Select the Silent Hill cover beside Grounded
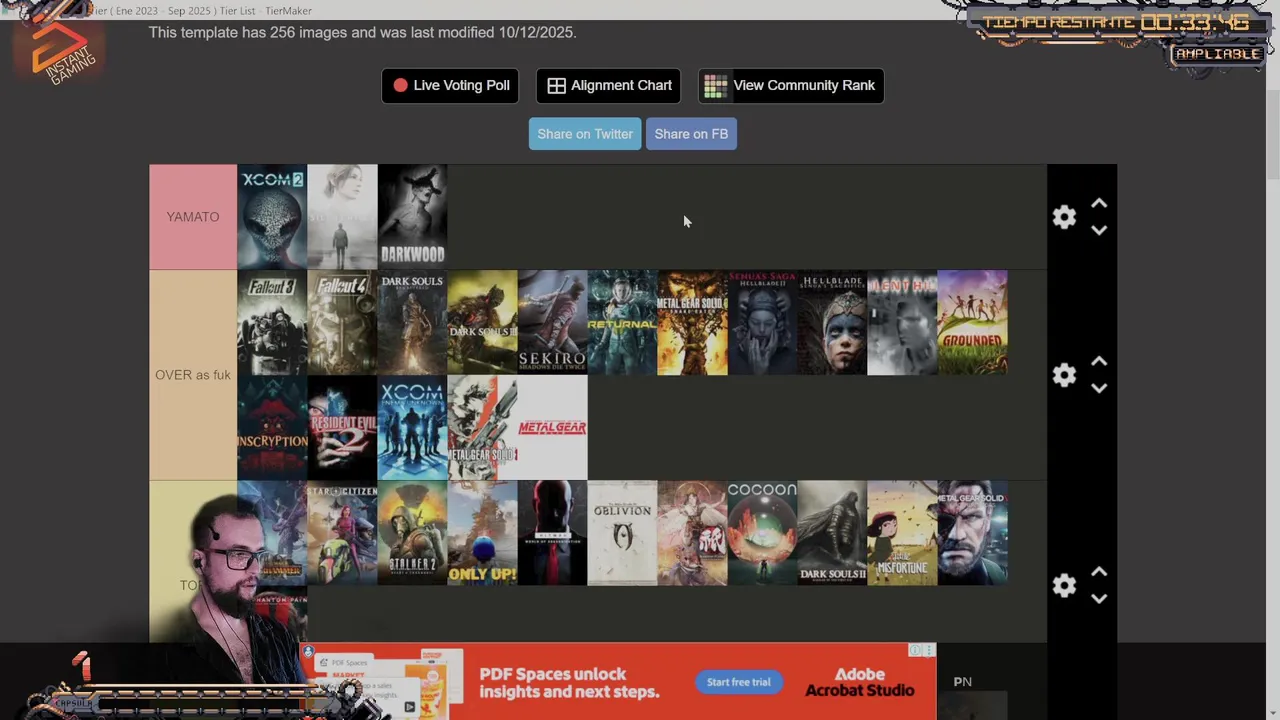Image resolution: width=1280 pixels, height=720 pixels. pyautogui.click(x=902, y=322)
